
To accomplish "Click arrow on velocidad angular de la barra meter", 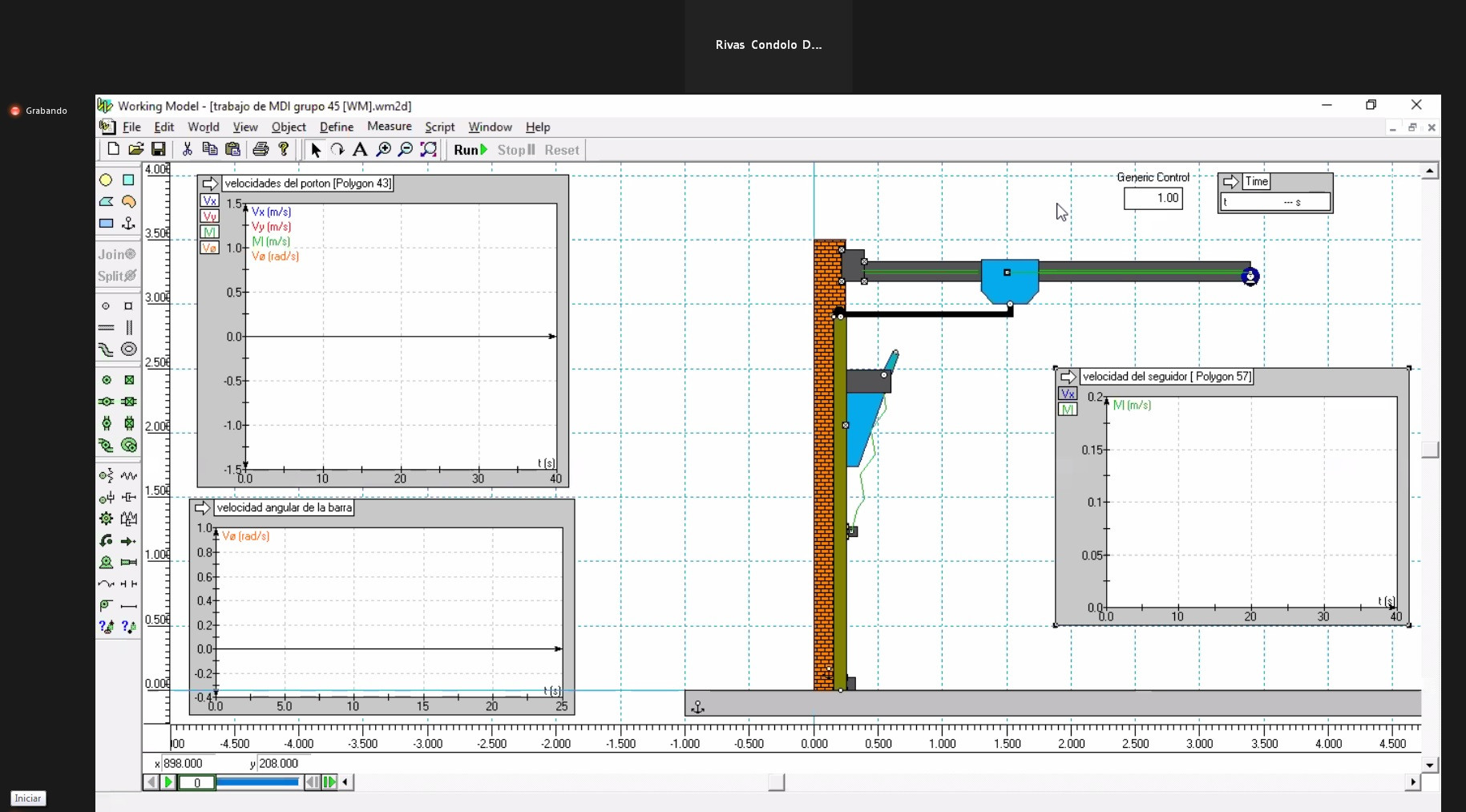I will tap(202, 508).
